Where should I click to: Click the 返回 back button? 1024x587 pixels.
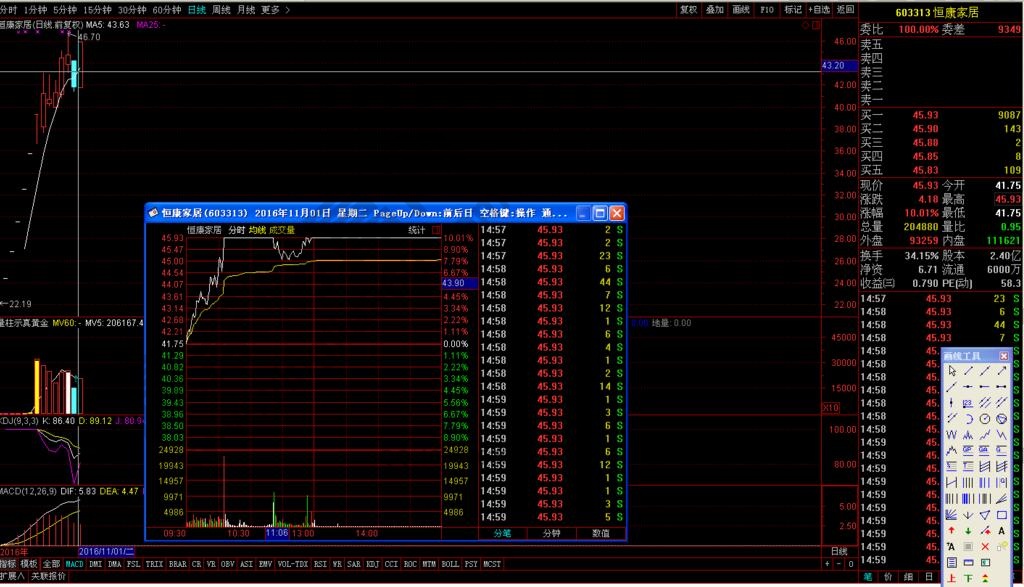pyautogui.click(x=845, y=9)
